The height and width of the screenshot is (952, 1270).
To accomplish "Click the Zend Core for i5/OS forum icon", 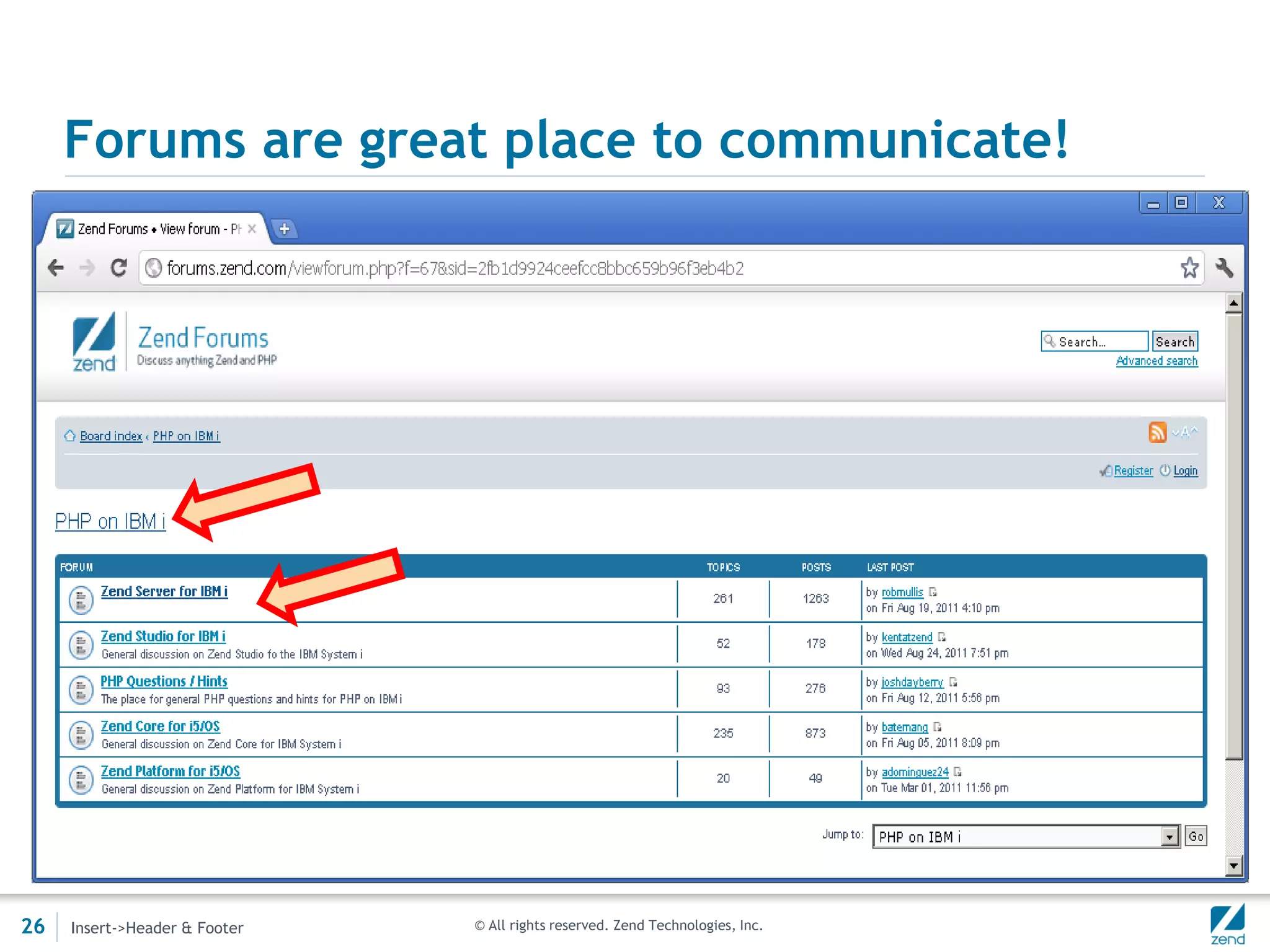I will pyautogui.click(x=81, y=735).
